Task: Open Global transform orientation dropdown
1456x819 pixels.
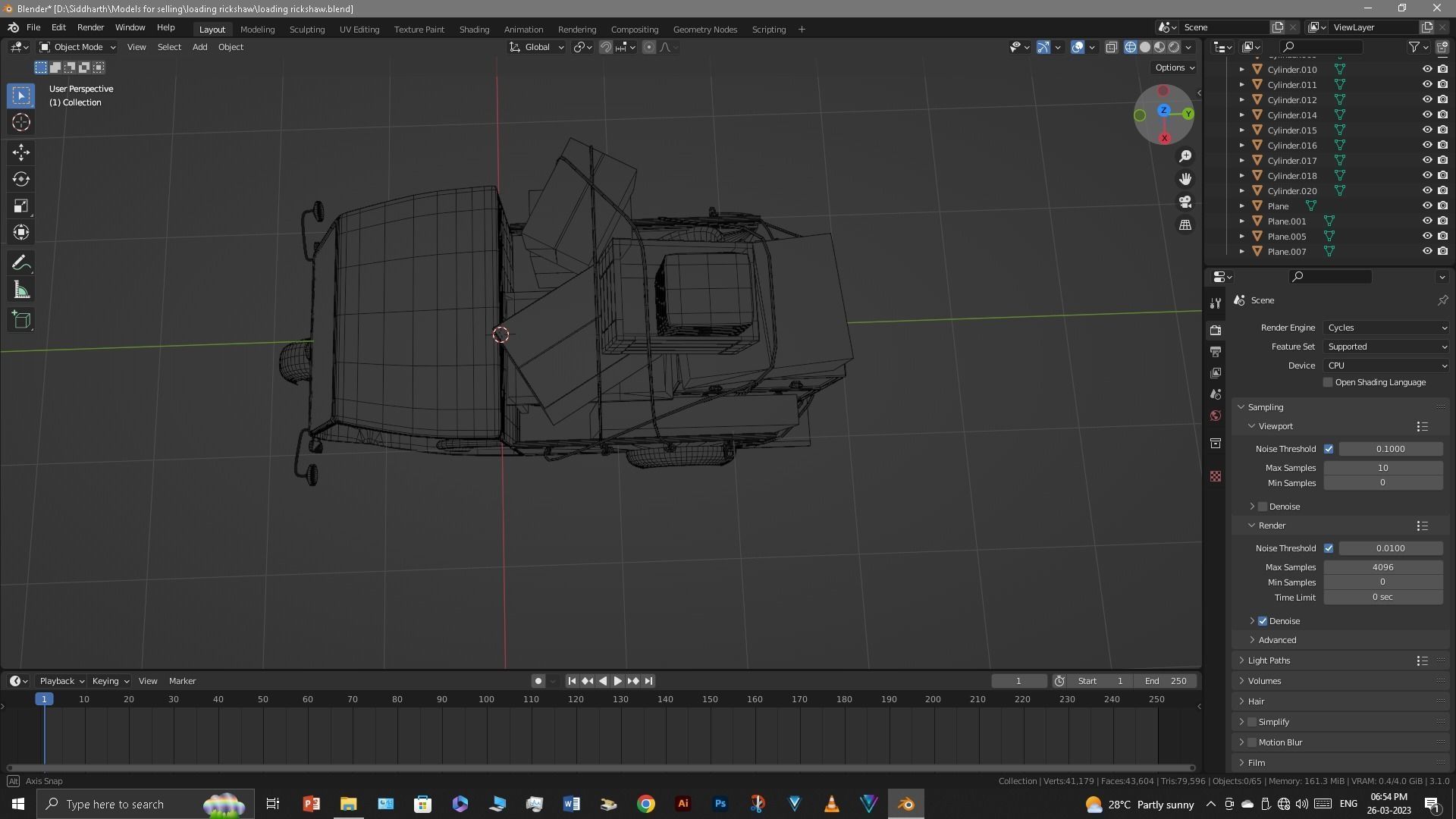Action: 537,47
